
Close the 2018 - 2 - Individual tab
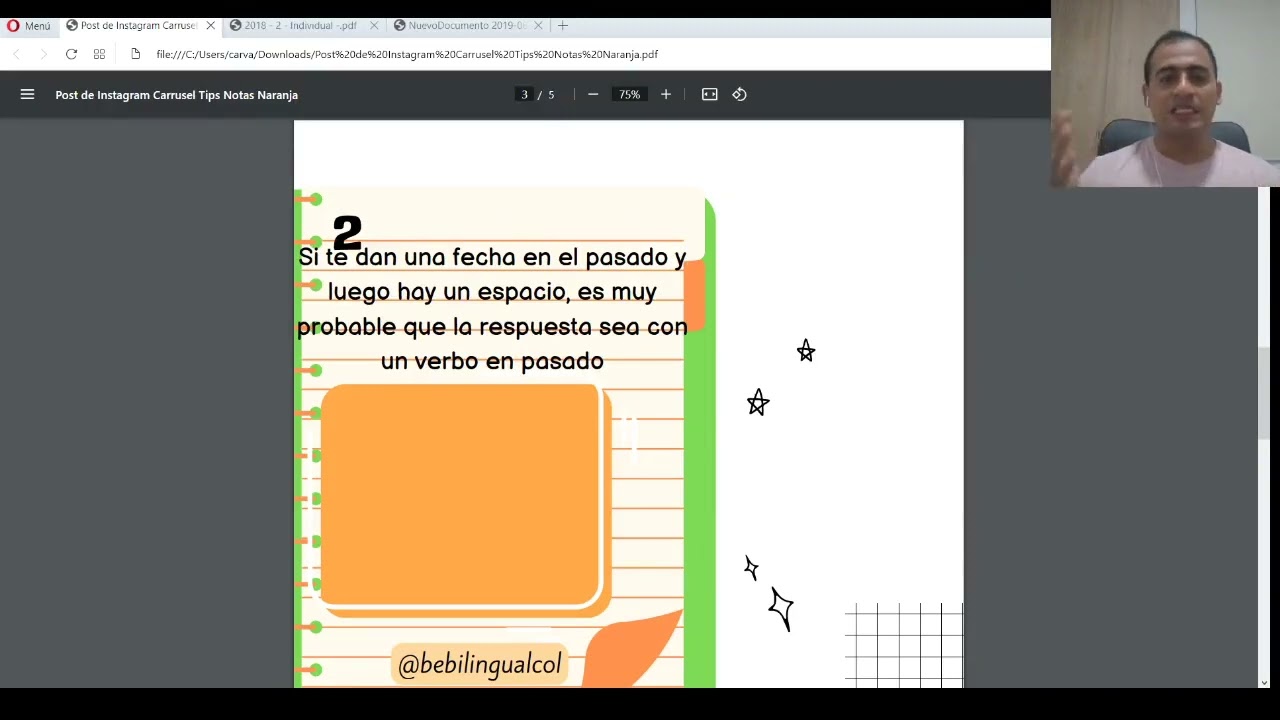[374, 26]
